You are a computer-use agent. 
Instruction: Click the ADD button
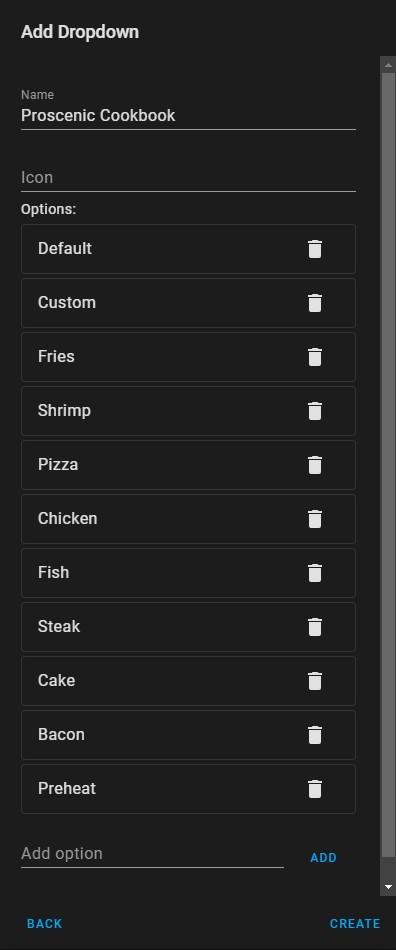(x=323, y=858)
